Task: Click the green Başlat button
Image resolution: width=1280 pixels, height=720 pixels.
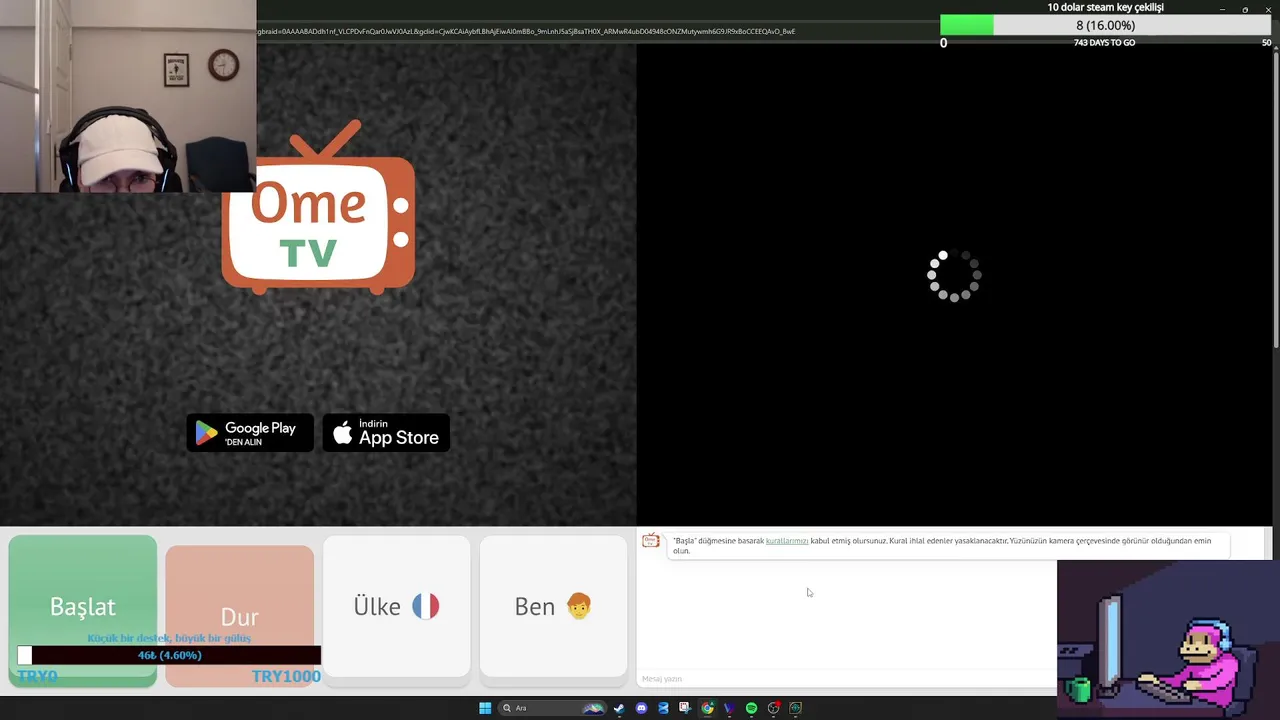Action: pos(83,610)
